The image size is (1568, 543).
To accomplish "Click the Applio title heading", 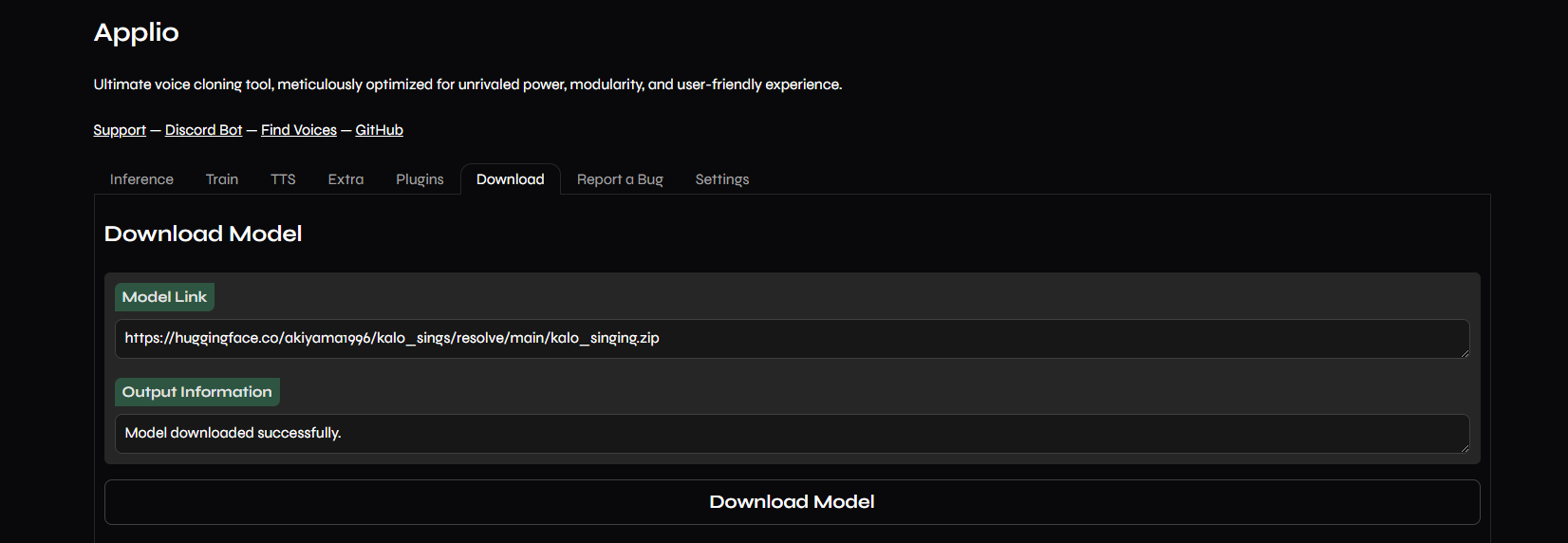I will coord(137,32).
